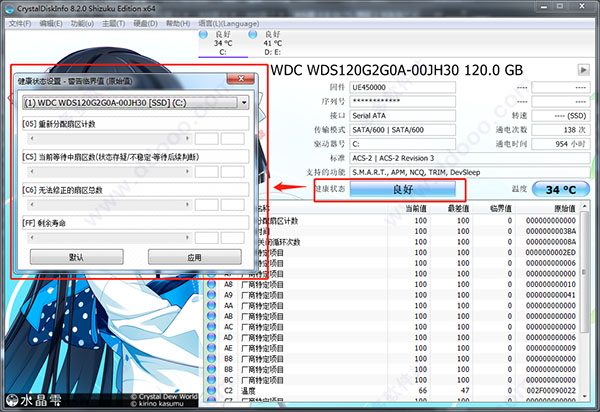Image resolution: width=600 pixels, height=412 pixels.
Task: Click the up arrow of the attribute list scrollbar
Action: tap(584, 207)
